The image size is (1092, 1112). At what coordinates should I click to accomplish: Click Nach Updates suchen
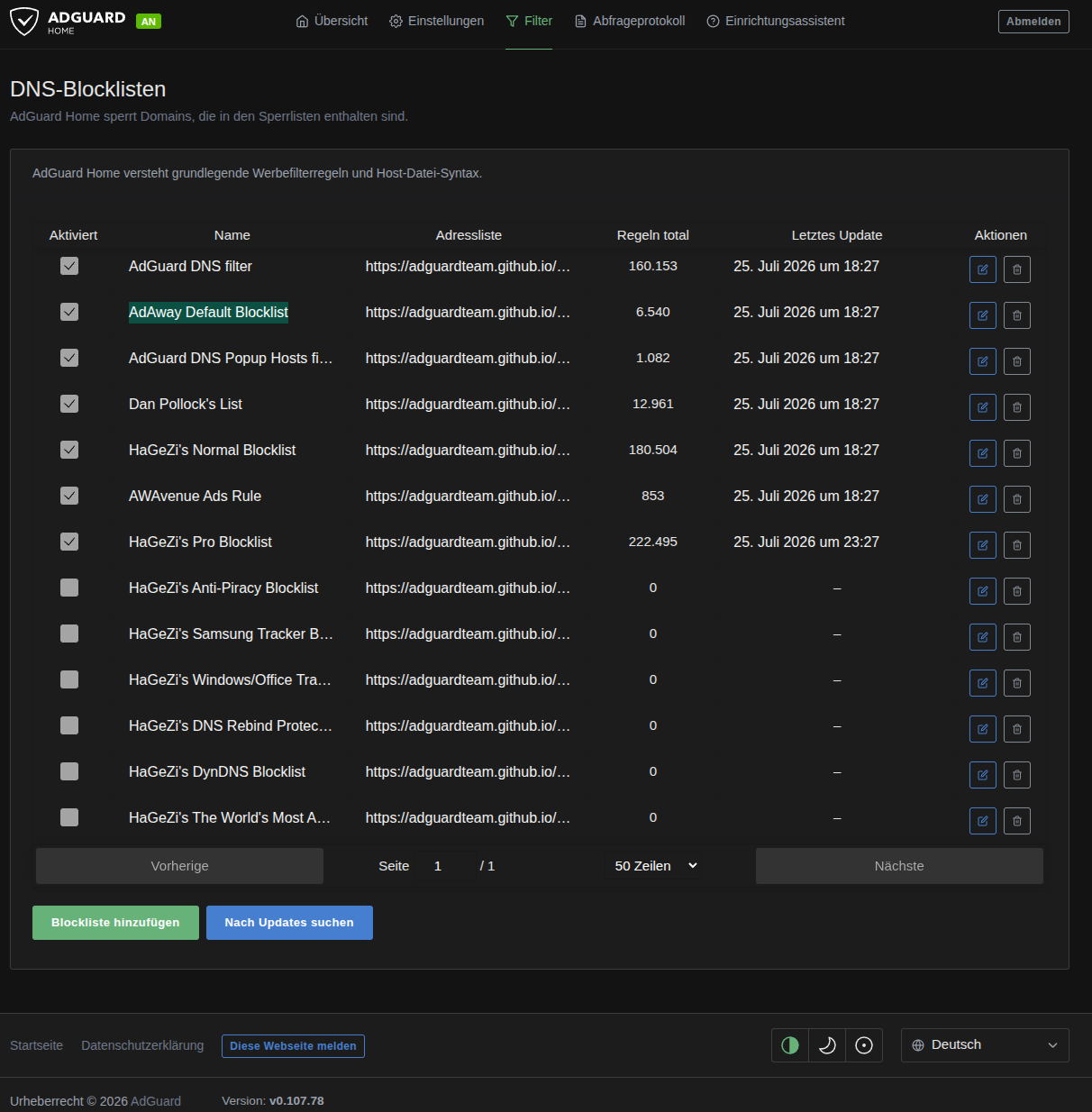click(289, 923)
